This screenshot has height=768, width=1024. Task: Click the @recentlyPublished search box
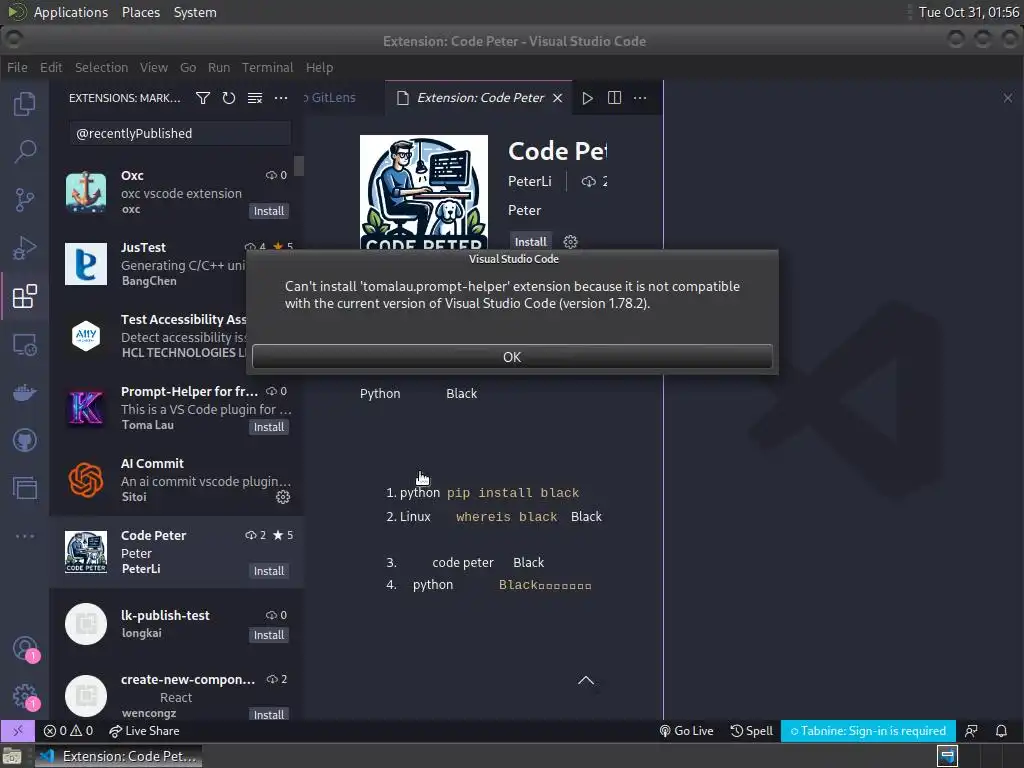tap(180, 133)
